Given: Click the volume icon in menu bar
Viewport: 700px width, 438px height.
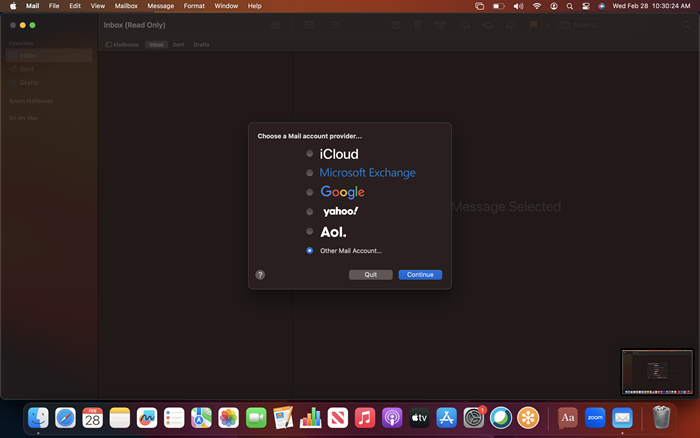Looking at the screenshot, I should click(x=518, y=6).
